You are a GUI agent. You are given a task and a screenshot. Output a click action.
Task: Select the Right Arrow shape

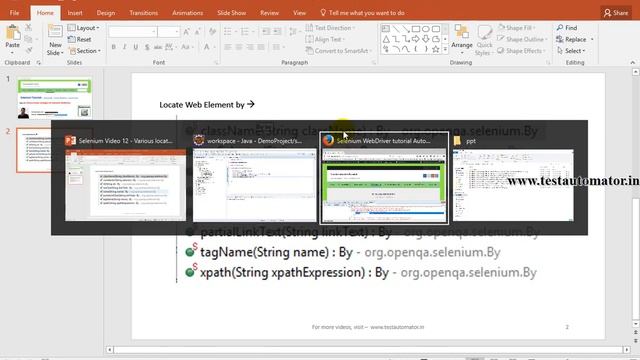(416, 39)
